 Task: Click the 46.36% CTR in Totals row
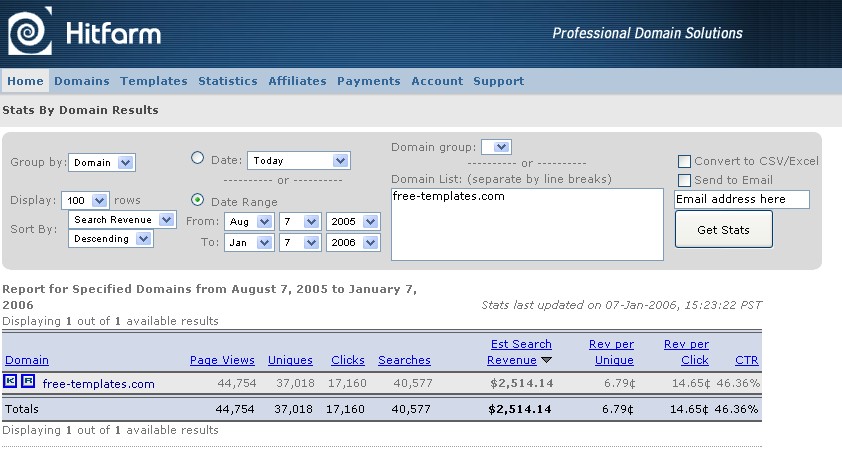736,409
